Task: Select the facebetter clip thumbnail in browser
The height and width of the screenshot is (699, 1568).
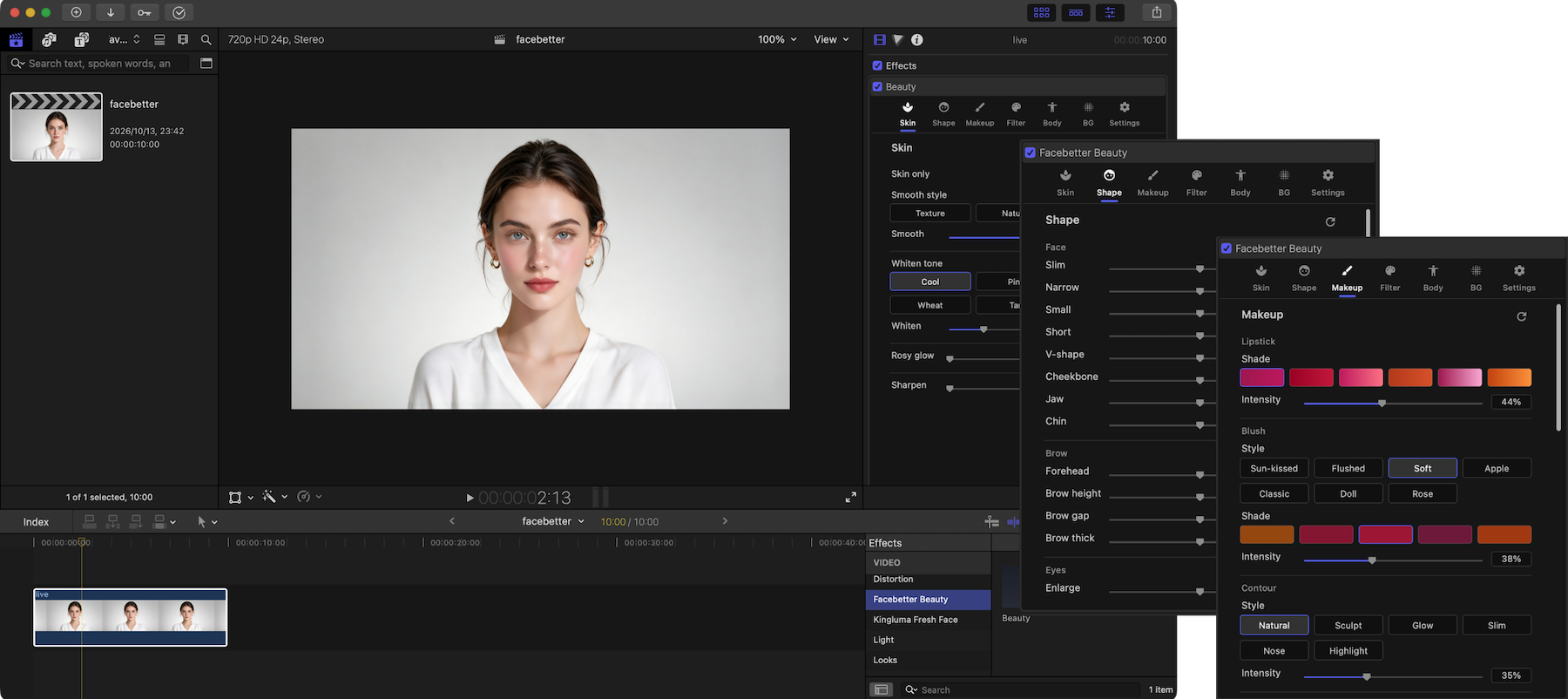Action: (x=57, y=127)
